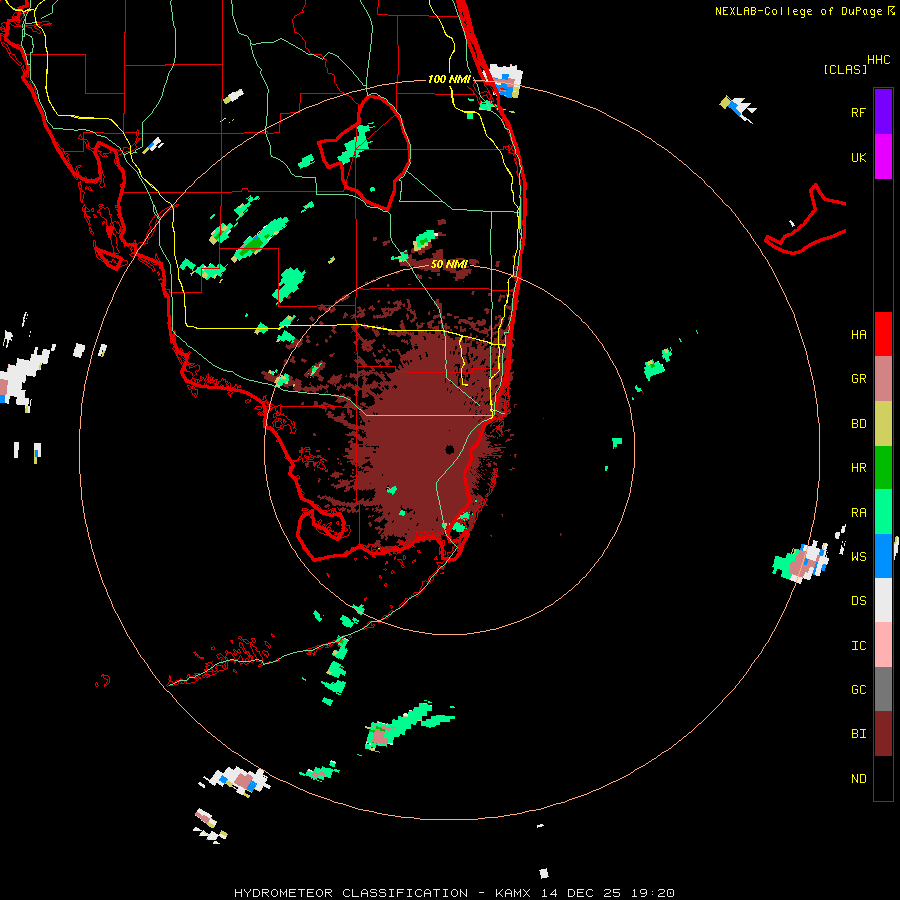
Task: Click the HA red legend swatch
Action: pos(883,334)
